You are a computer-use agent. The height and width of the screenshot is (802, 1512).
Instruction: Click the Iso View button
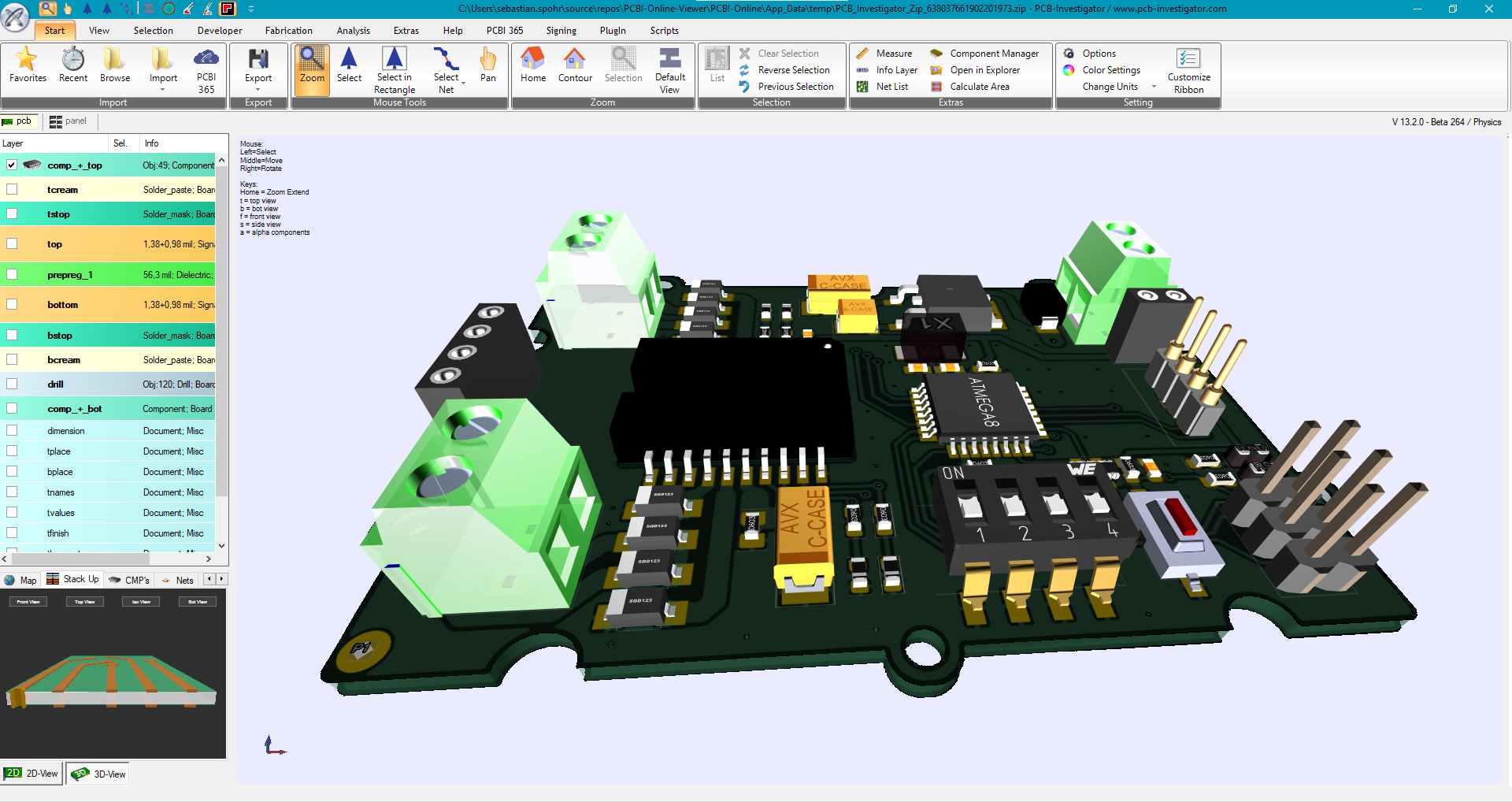click(x=140, y=601)
